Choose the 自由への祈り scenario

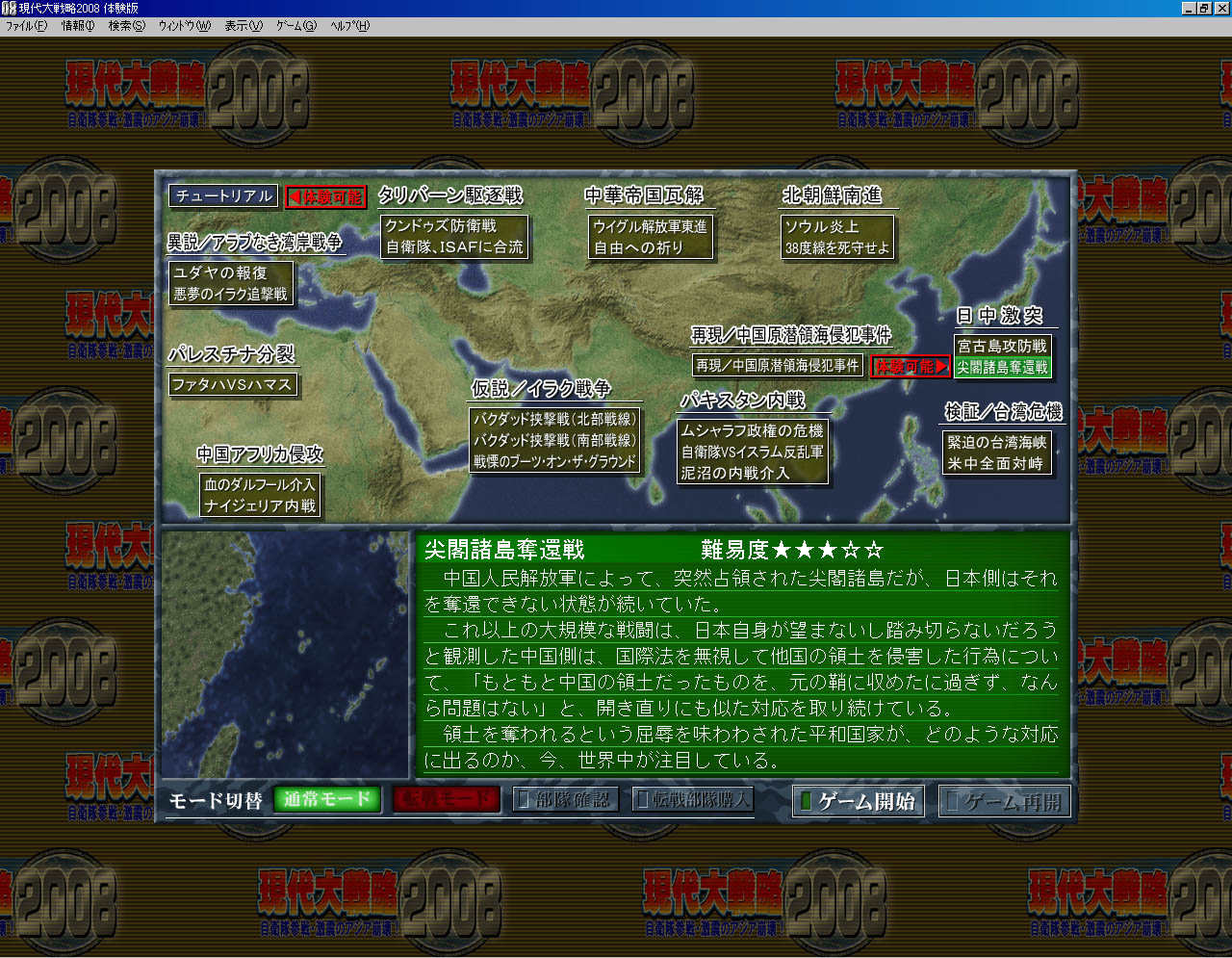638,247
